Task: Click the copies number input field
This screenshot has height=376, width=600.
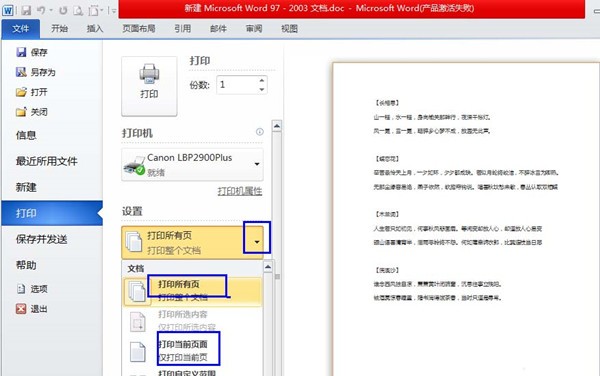Action: [237, 85]
